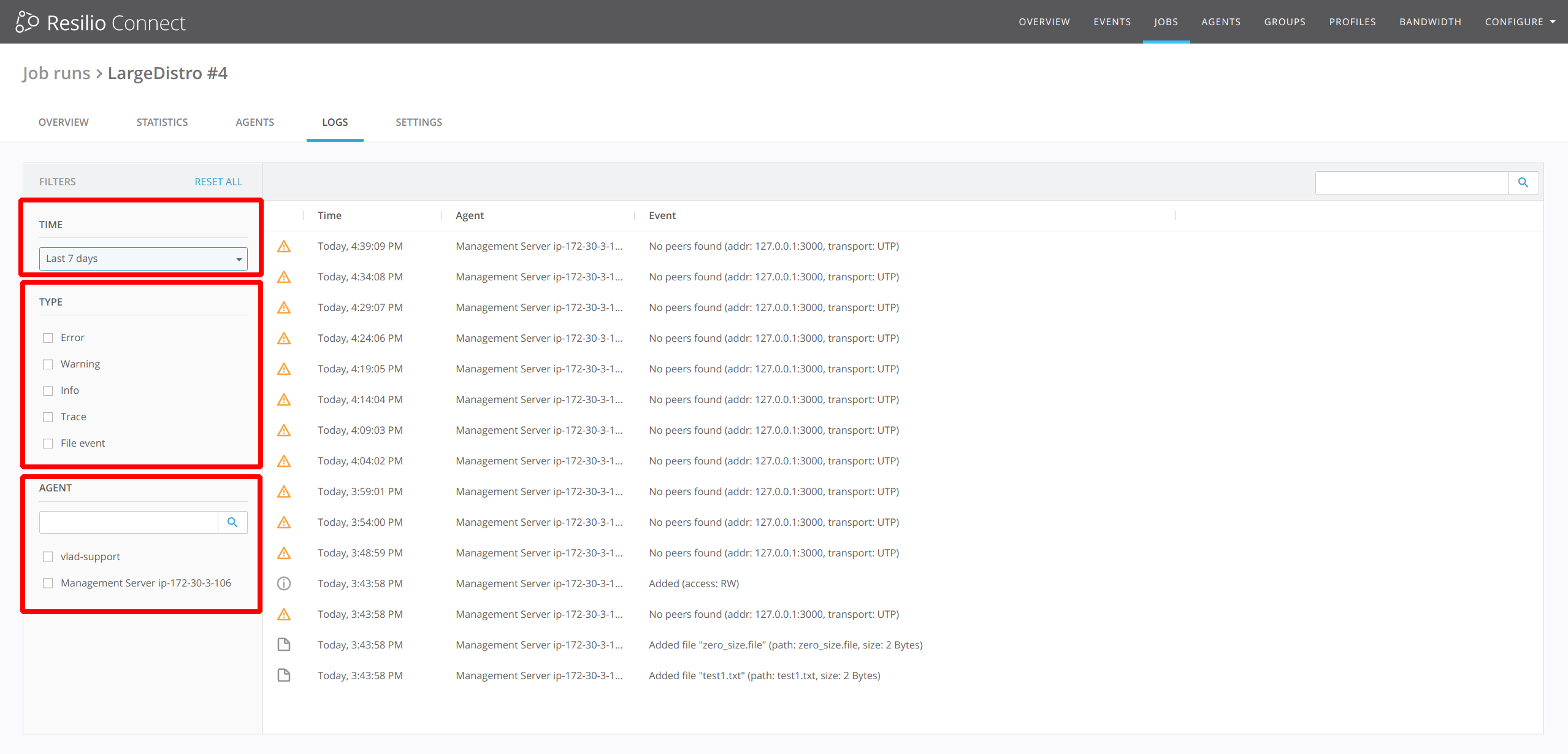Tick the vlad-support agent checkbox

coord(48,557)
